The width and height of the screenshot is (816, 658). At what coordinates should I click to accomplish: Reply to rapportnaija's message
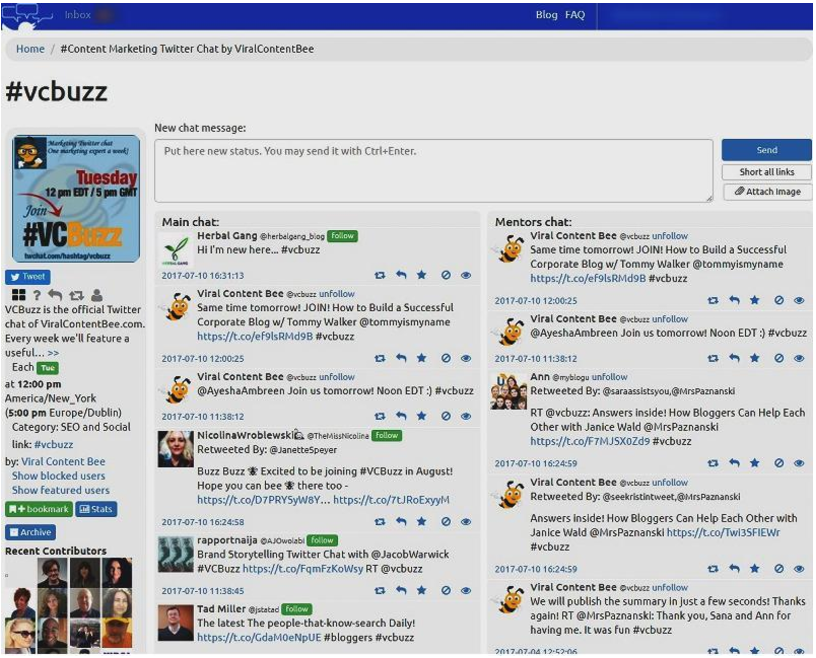pyautogui.click(x=401, y=590)
